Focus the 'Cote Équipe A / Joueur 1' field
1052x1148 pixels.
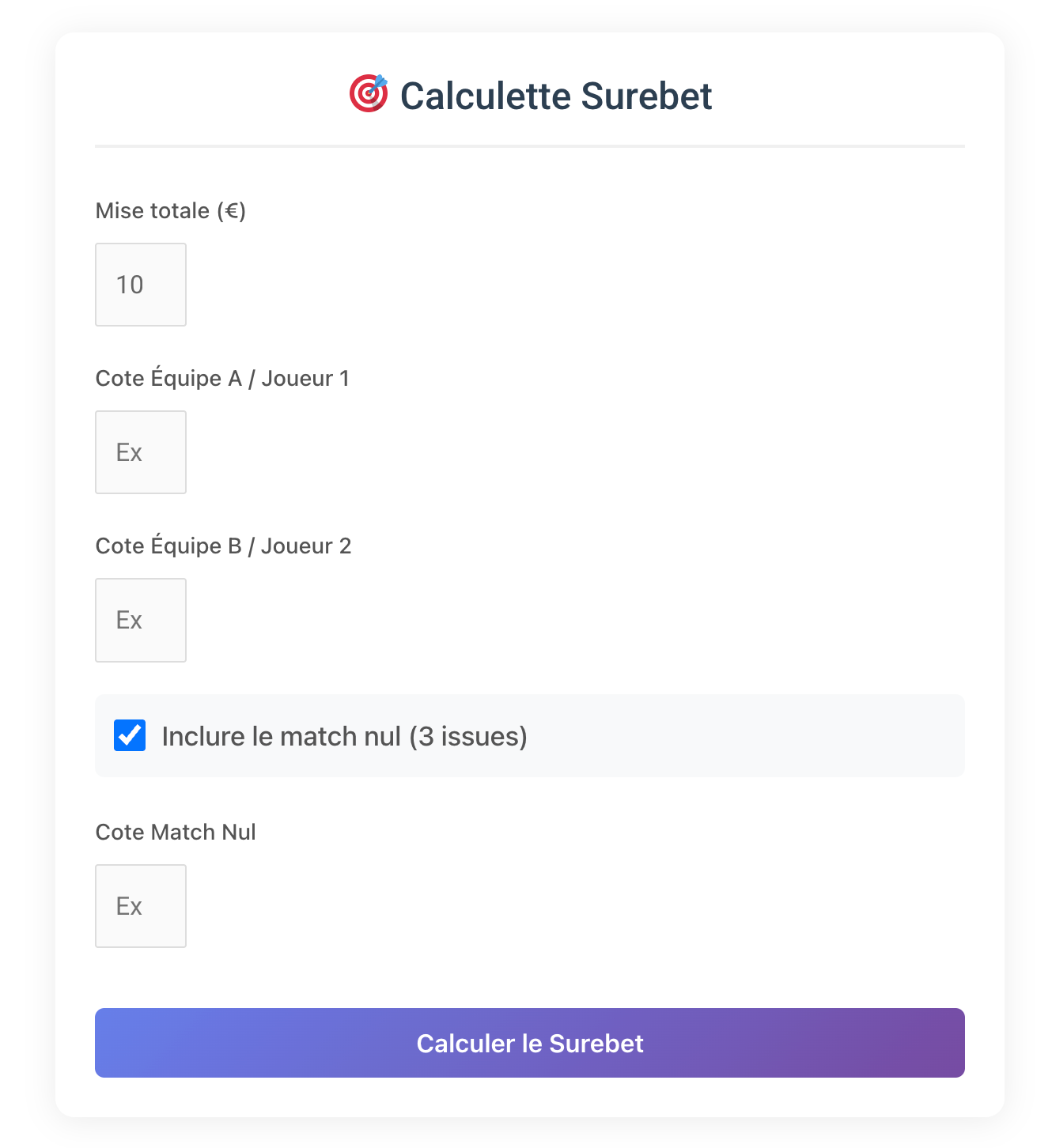[140, 452]
